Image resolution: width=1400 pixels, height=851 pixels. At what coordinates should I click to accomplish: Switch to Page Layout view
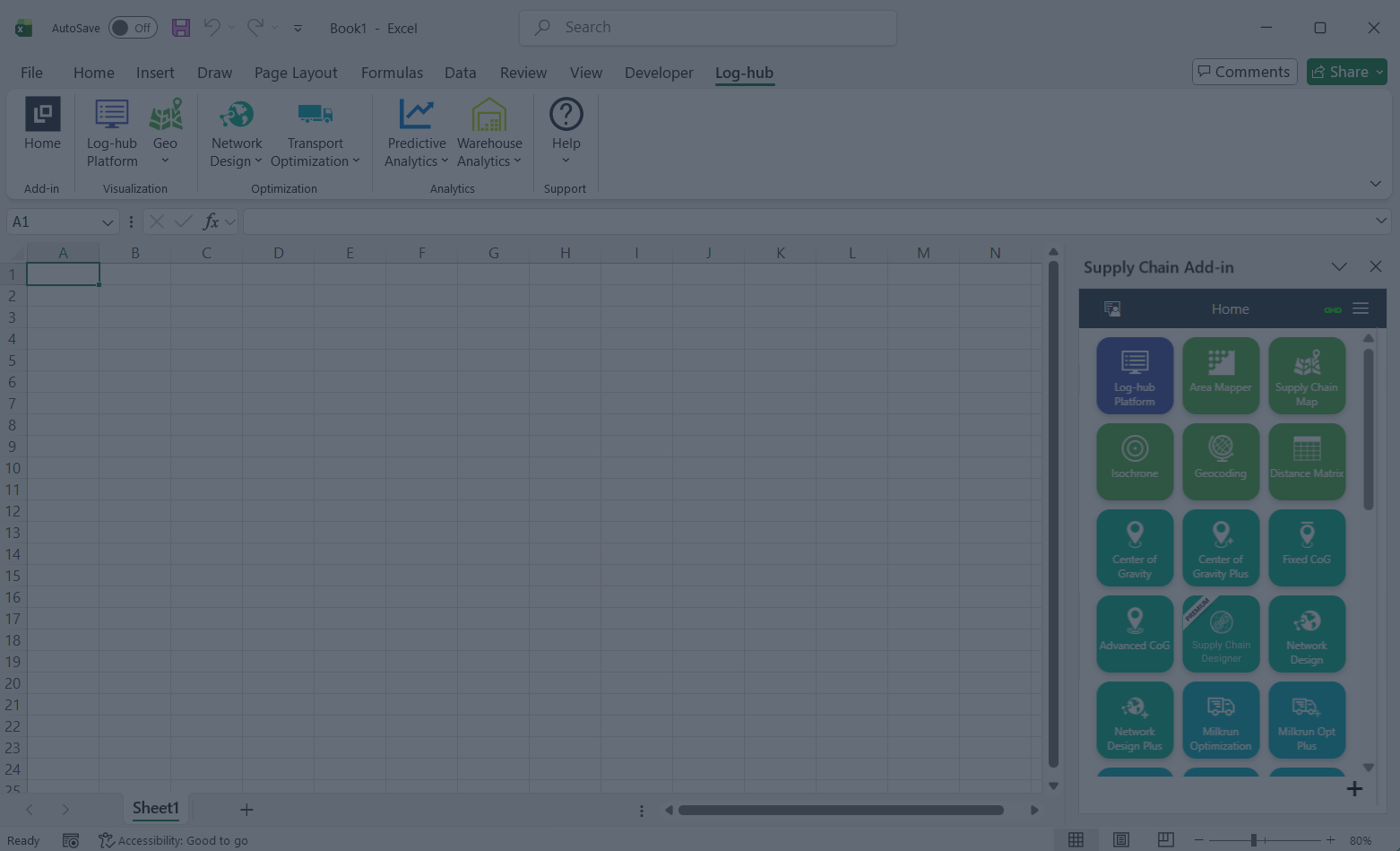(1120, 839)
